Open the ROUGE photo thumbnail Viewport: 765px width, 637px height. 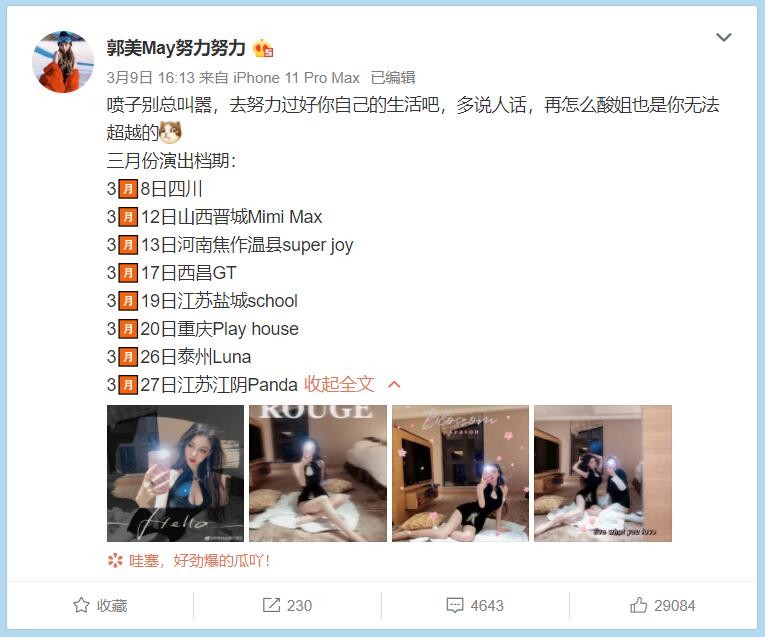[318, 473]
